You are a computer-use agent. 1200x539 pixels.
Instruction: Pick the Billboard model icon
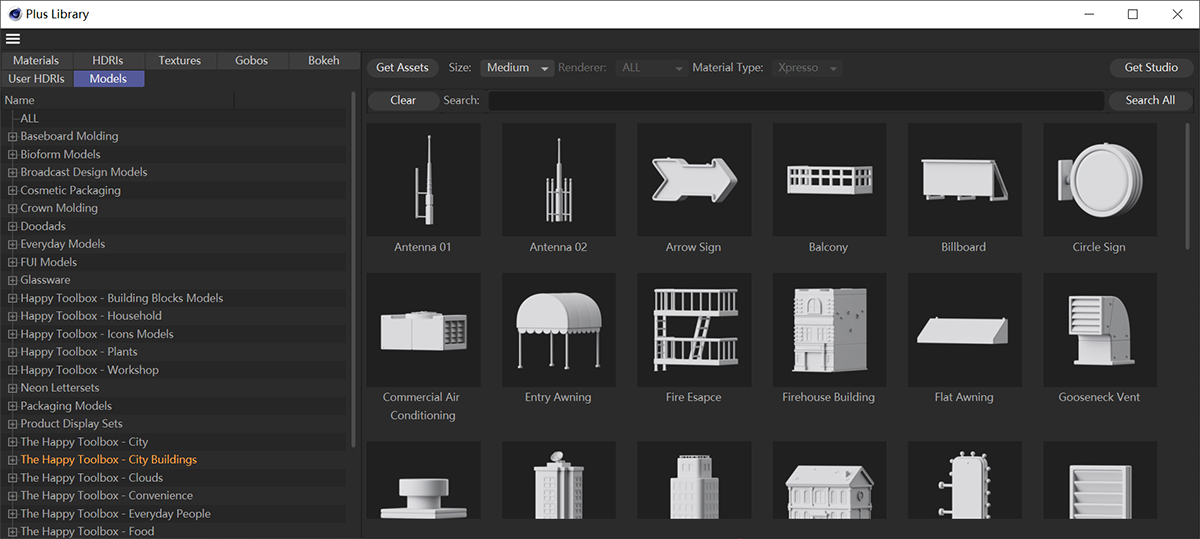[x=963, y=180]
